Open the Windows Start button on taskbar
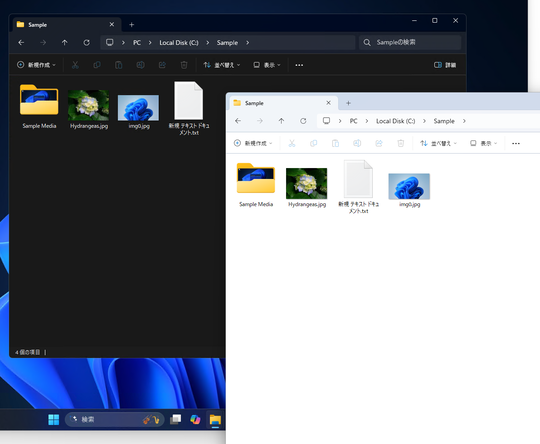Image resolution: width=540 pixels, height=444 pixels. (53, 419)
